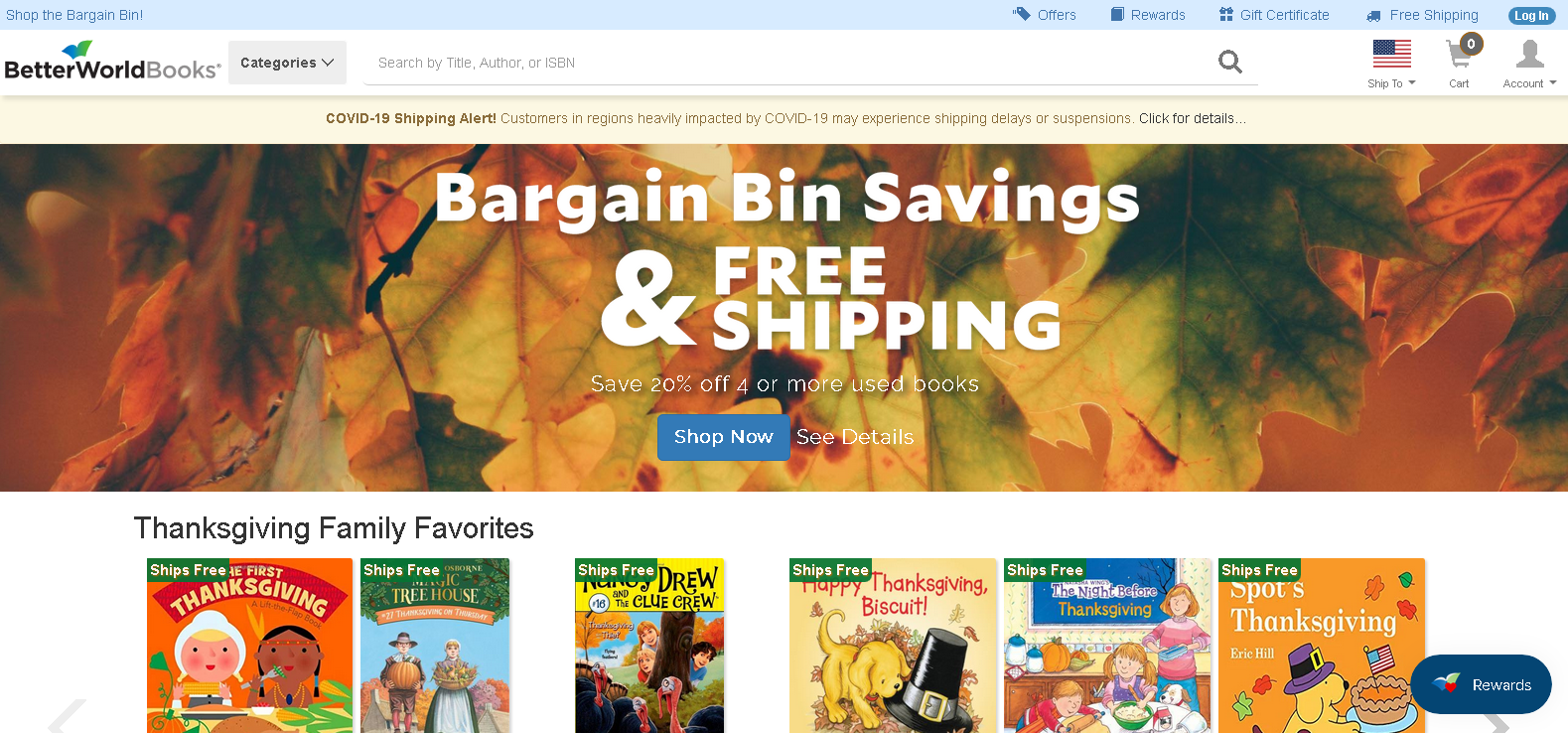Open Spot's Thanksgiving book cover
Image resolution: width=1568 pixels, height=733 pixels.
coord(1322,646)
